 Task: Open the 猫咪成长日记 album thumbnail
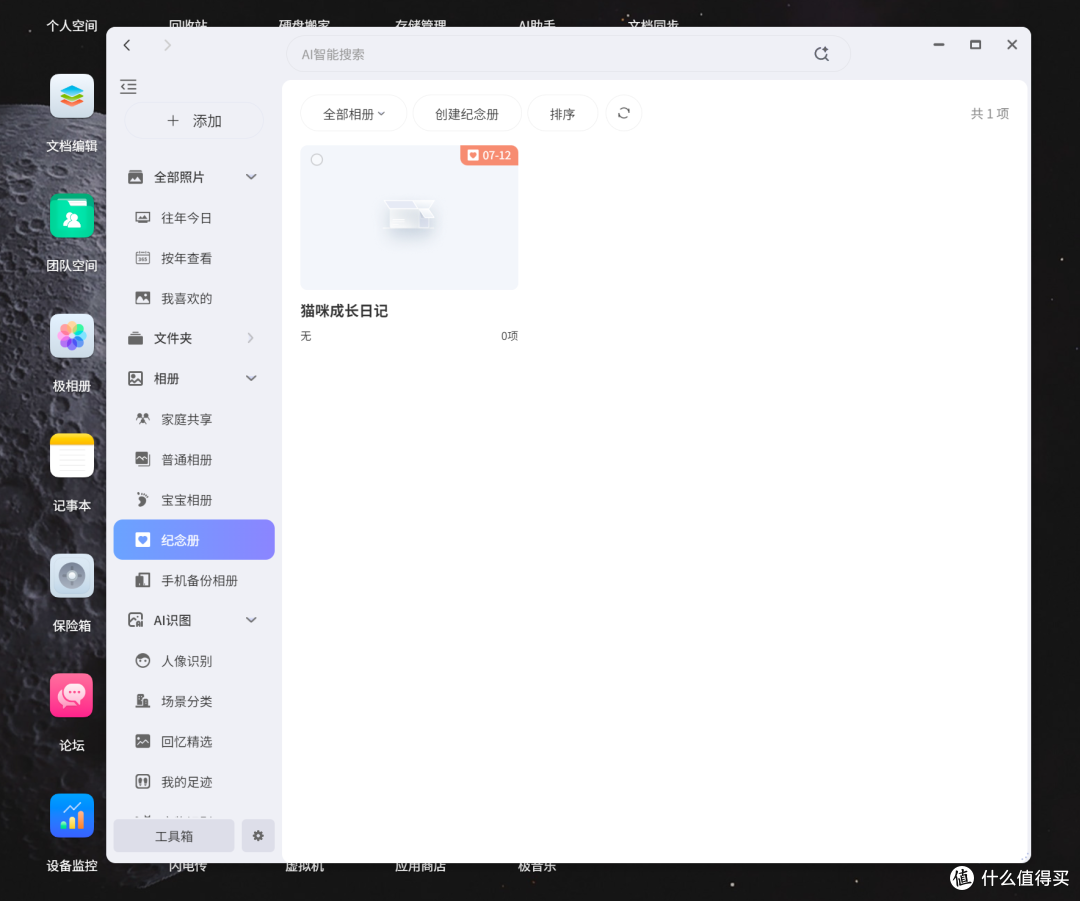click(409, 218)
